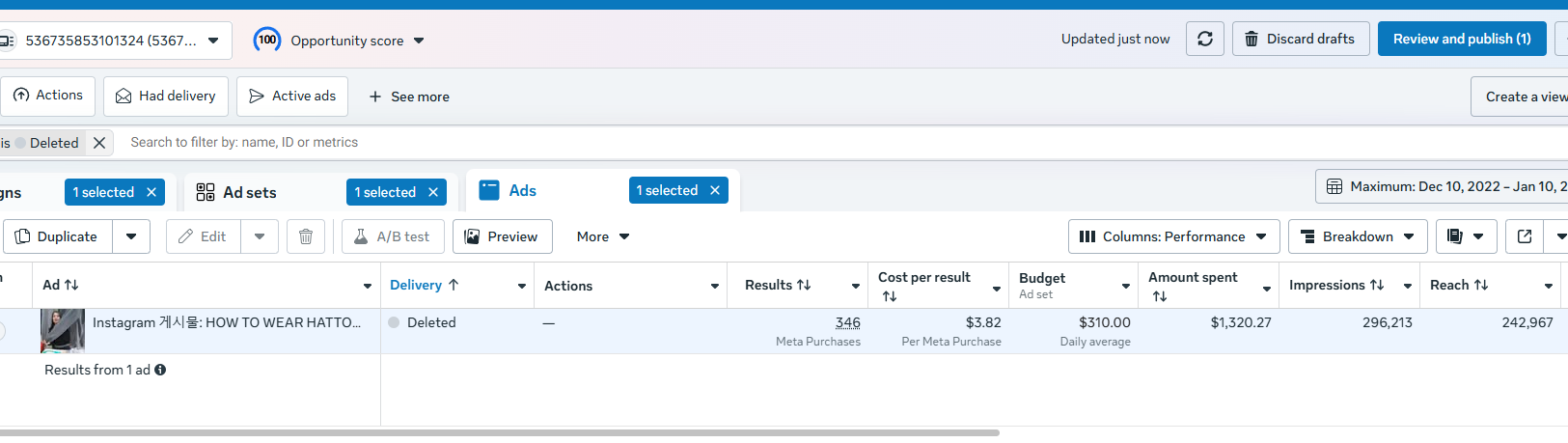Click the refresh data icon
Screen dimensions: 1568x443
coord(1205,39)
